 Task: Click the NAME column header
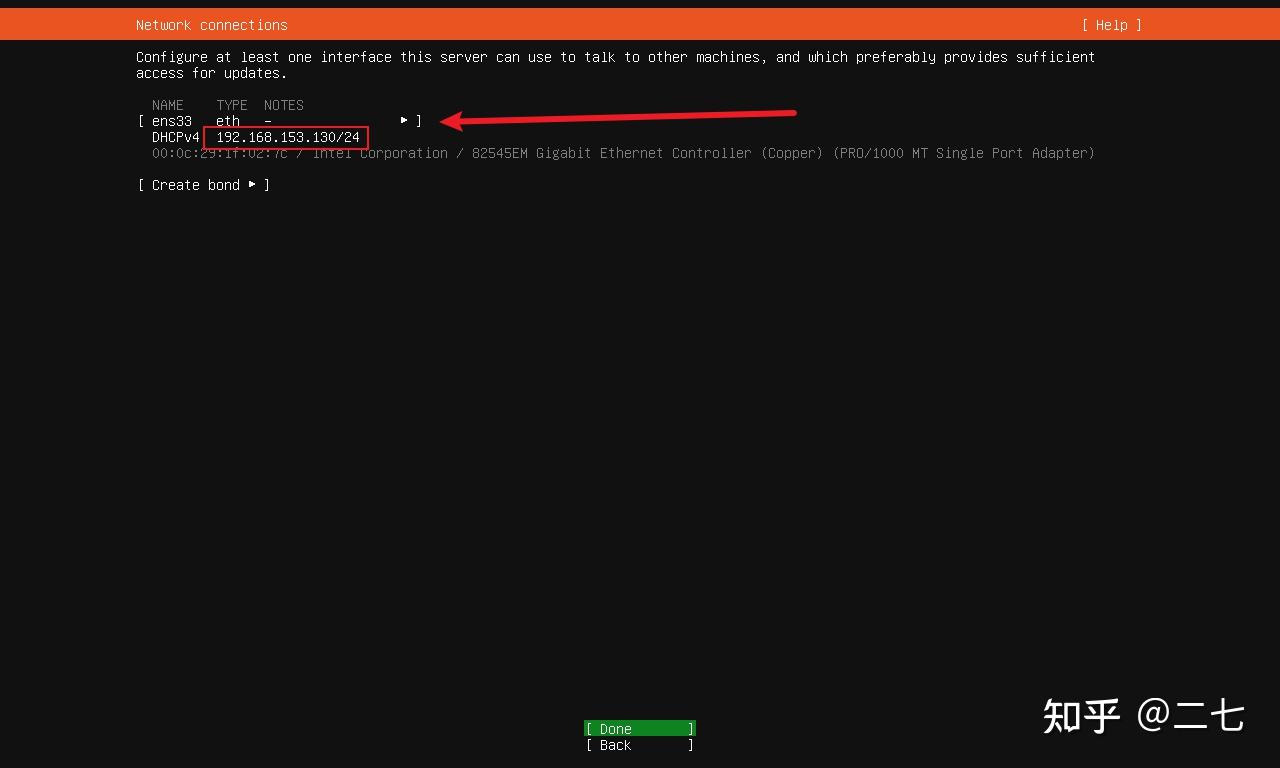(167, 105)
